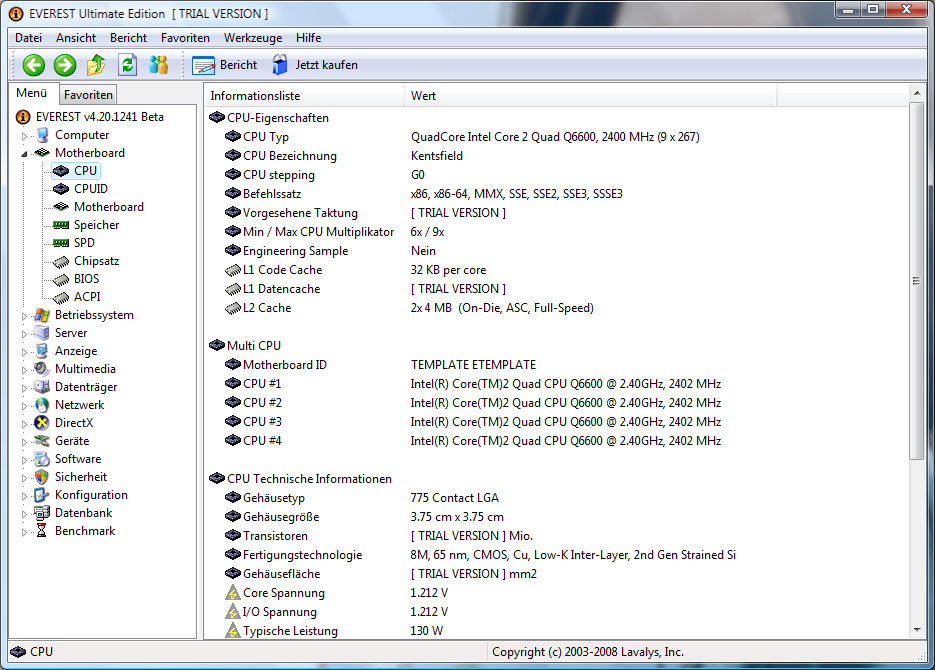935x670 pixels.
Task: Expand the Konfiguration node arrow
Action: (24, 496)
